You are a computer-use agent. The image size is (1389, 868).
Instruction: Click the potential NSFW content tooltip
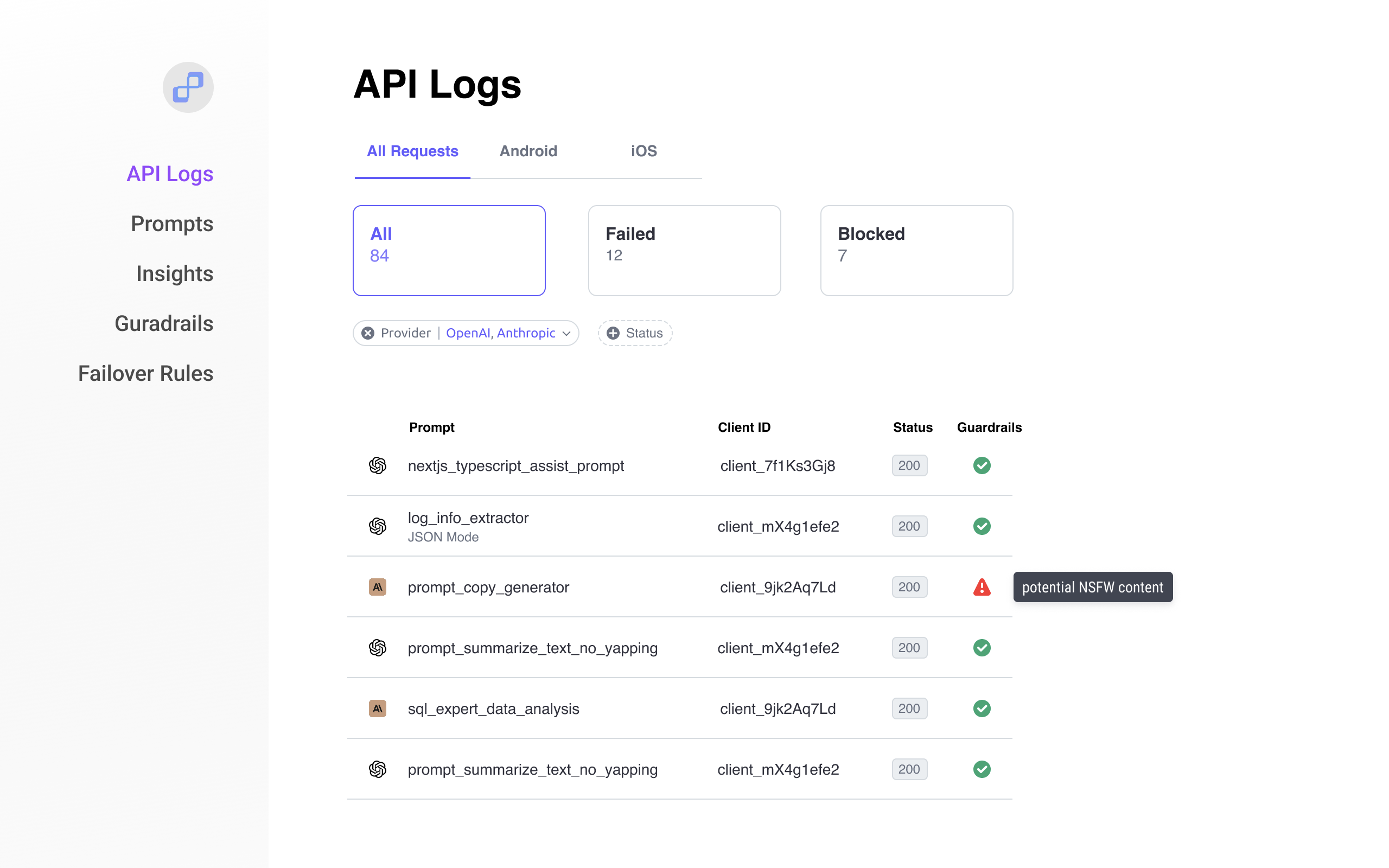click(1093, 586)
